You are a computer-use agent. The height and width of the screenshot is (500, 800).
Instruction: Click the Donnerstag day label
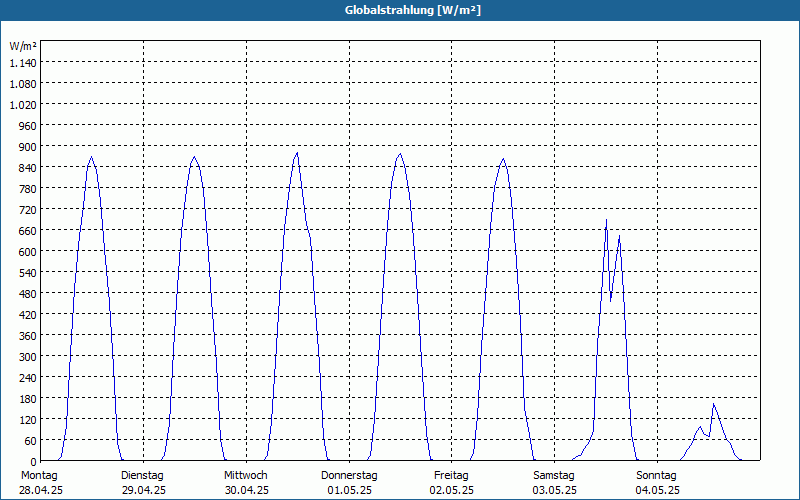(x=349, y=476)
